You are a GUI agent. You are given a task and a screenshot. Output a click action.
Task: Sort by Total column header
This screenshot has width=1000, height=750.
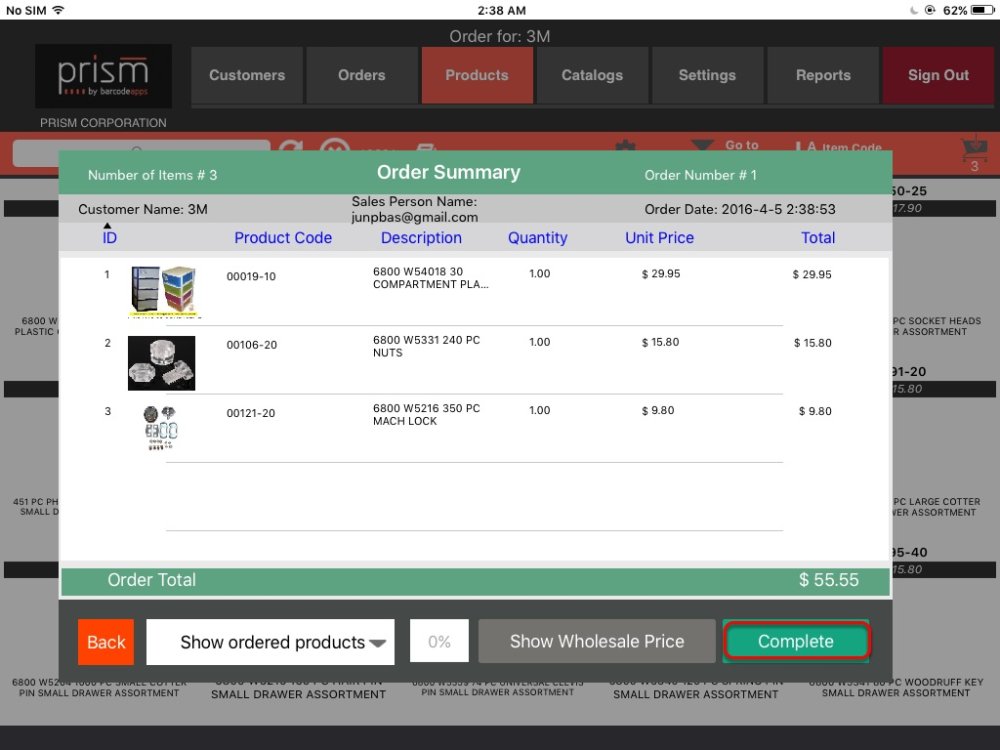point(818,238)
